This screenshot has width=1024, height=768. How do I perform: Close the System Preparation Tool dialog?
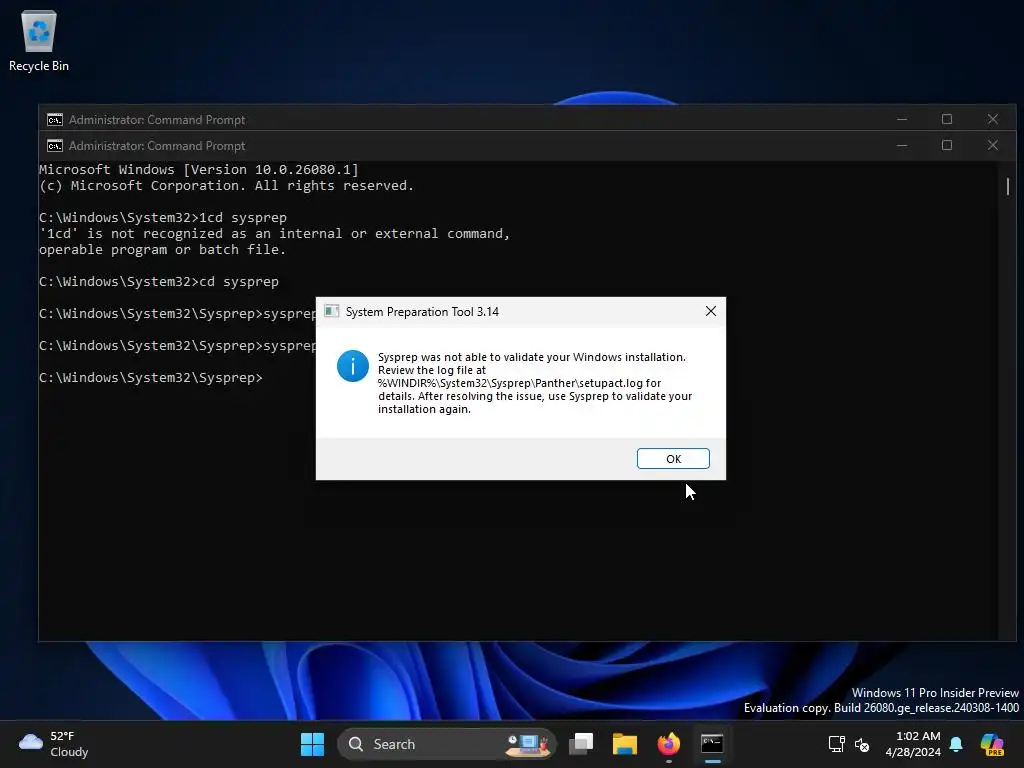point(711,312)
